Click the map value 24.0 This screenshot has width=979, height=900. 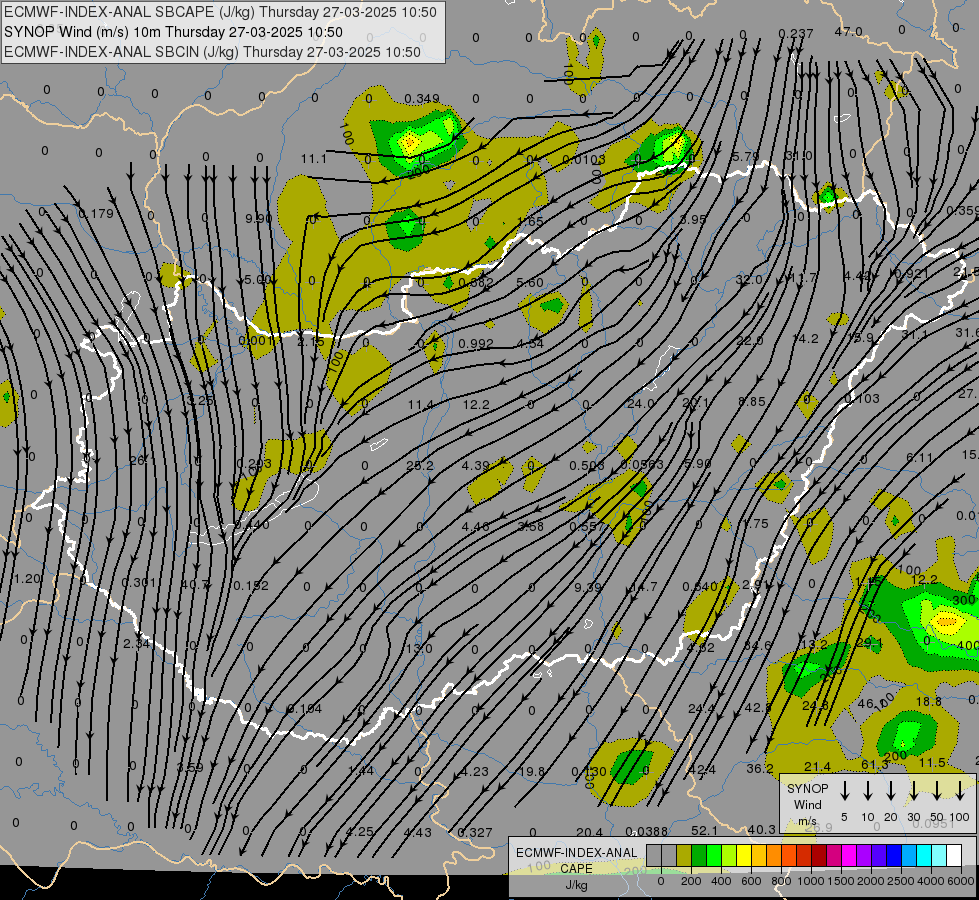640,403
